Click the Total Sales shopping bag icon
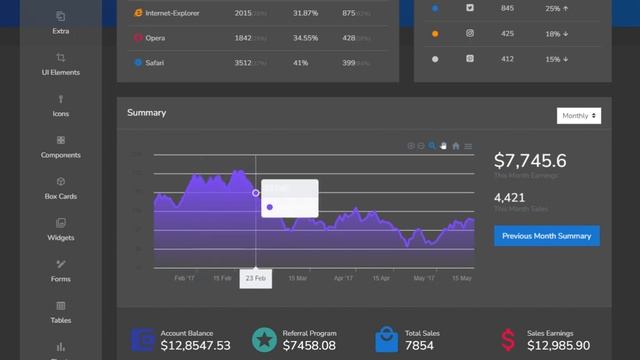640x360 pixels. tap(387, 339)
